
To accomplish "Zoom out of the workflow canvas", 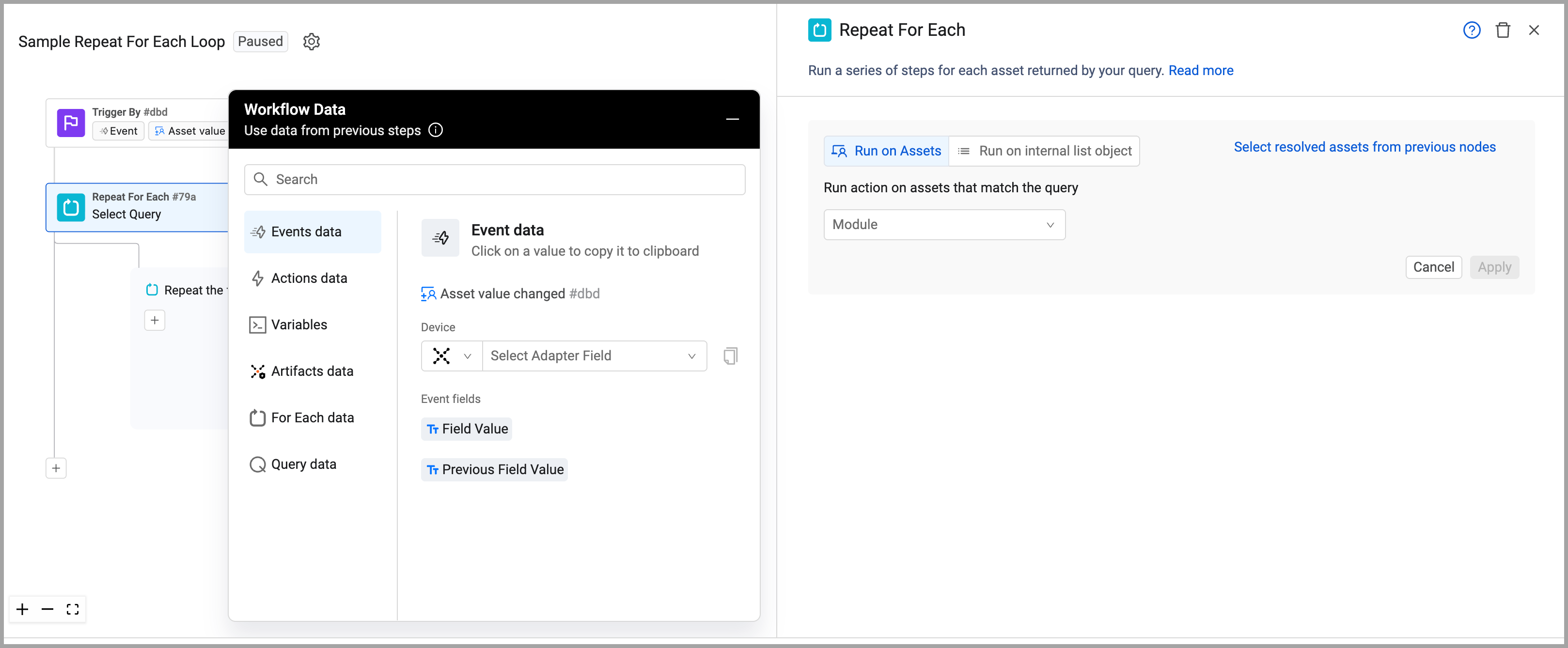I will click(x=47, y=609).
